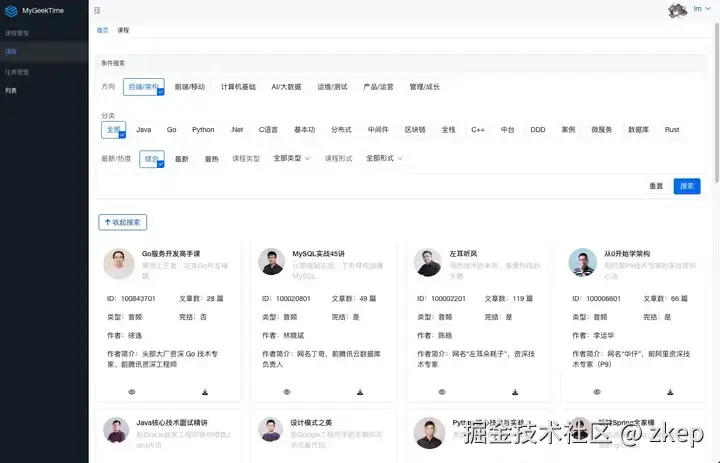Click the blue 搜索 button
Viewport: 720px width, 463px height.
coord(687,186)
